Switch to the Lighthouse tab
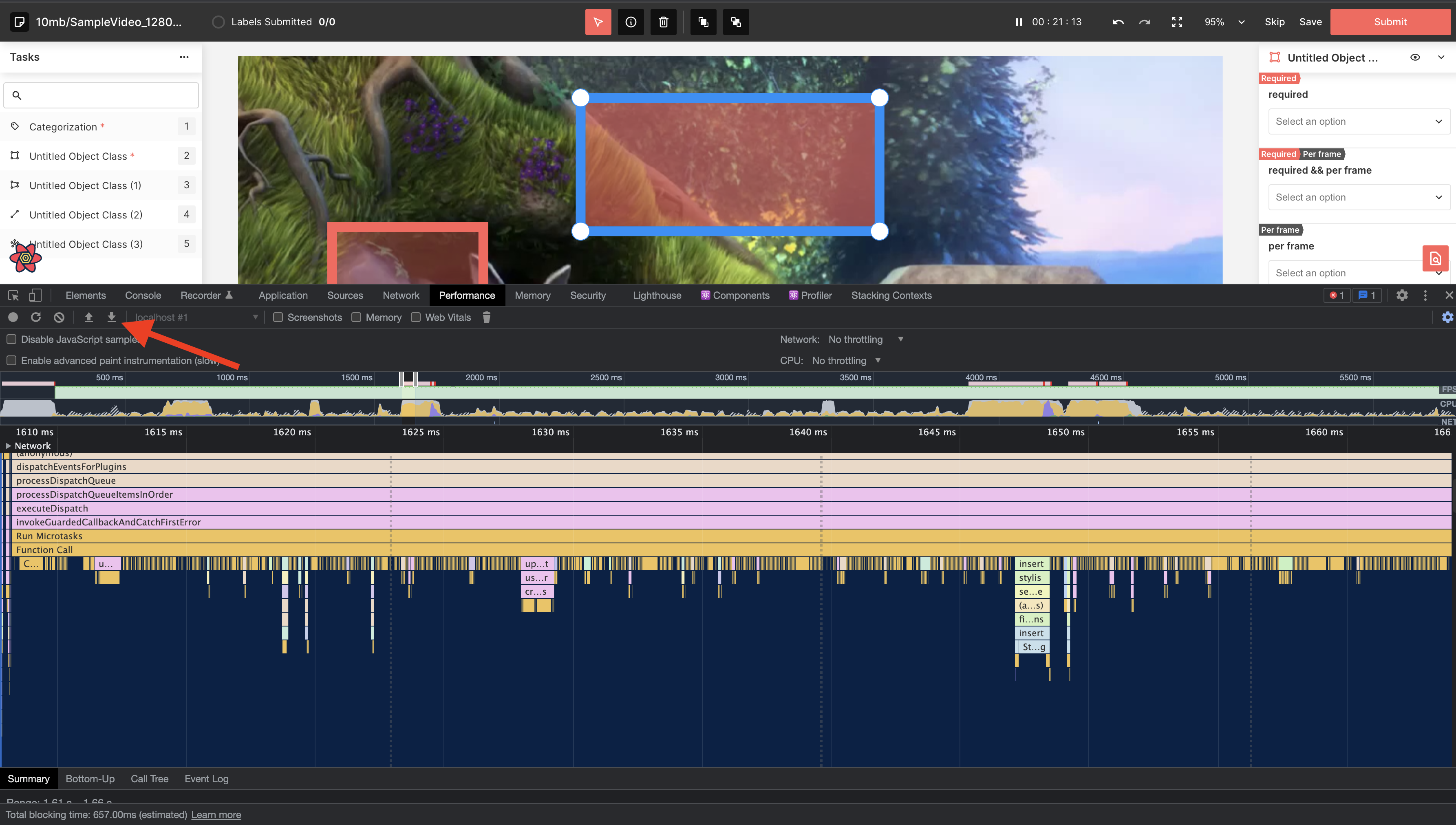 coord(657,295)
